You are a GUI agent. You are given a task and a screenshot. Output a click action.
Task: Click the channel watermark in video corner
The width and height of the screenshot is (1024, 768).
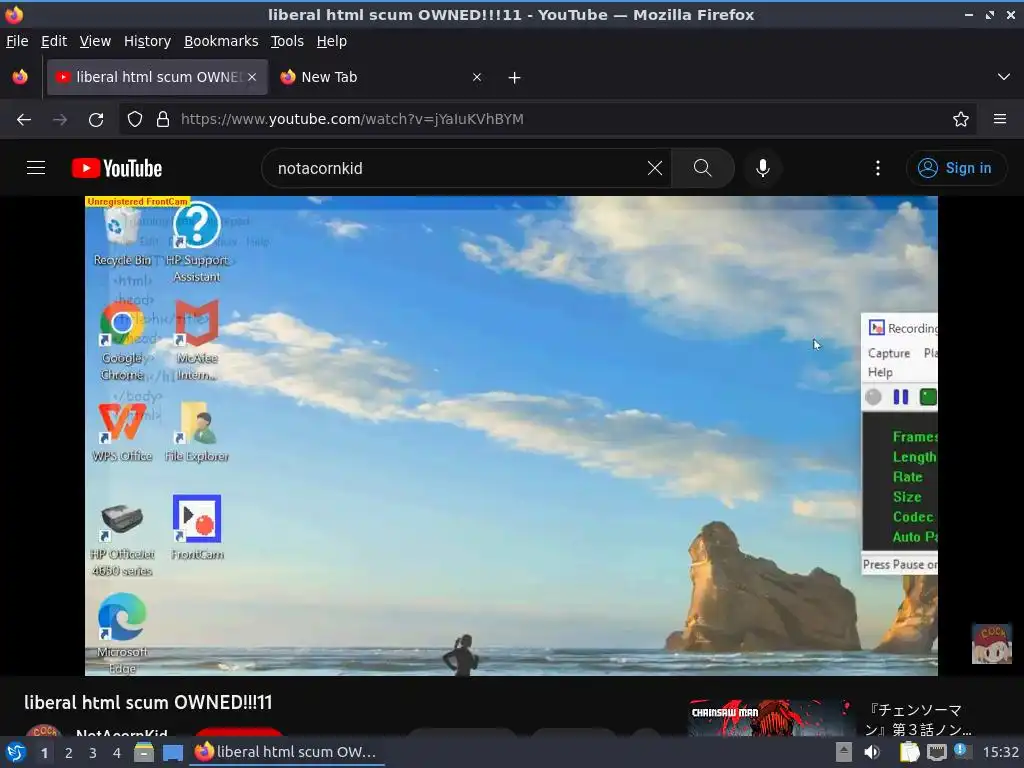point(991,643)
